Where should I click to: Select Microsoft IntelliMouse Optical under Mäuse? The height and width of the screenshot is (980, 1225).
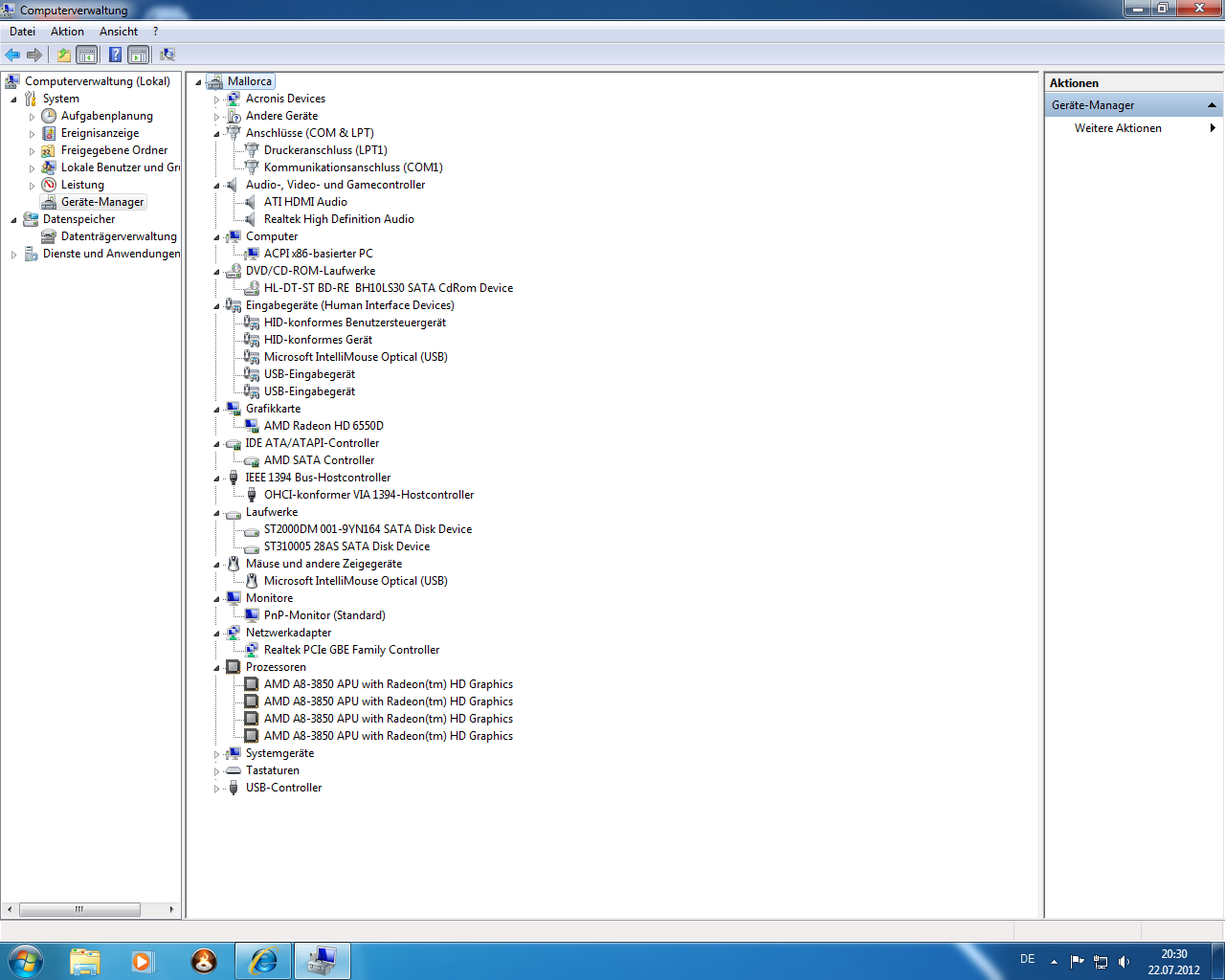tap(356, 581)
